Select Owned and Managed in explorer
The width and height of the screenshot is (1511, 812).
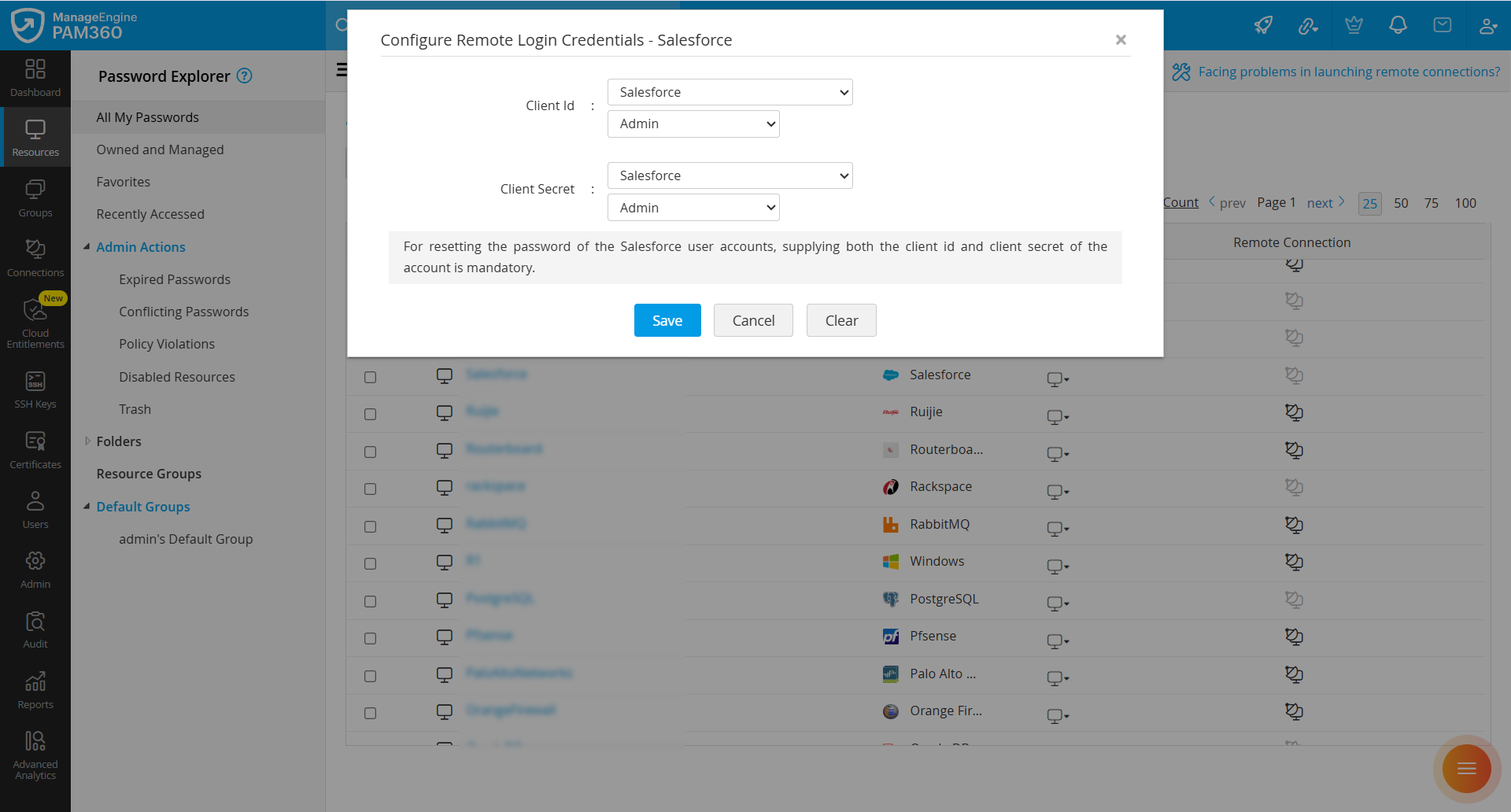160,149
